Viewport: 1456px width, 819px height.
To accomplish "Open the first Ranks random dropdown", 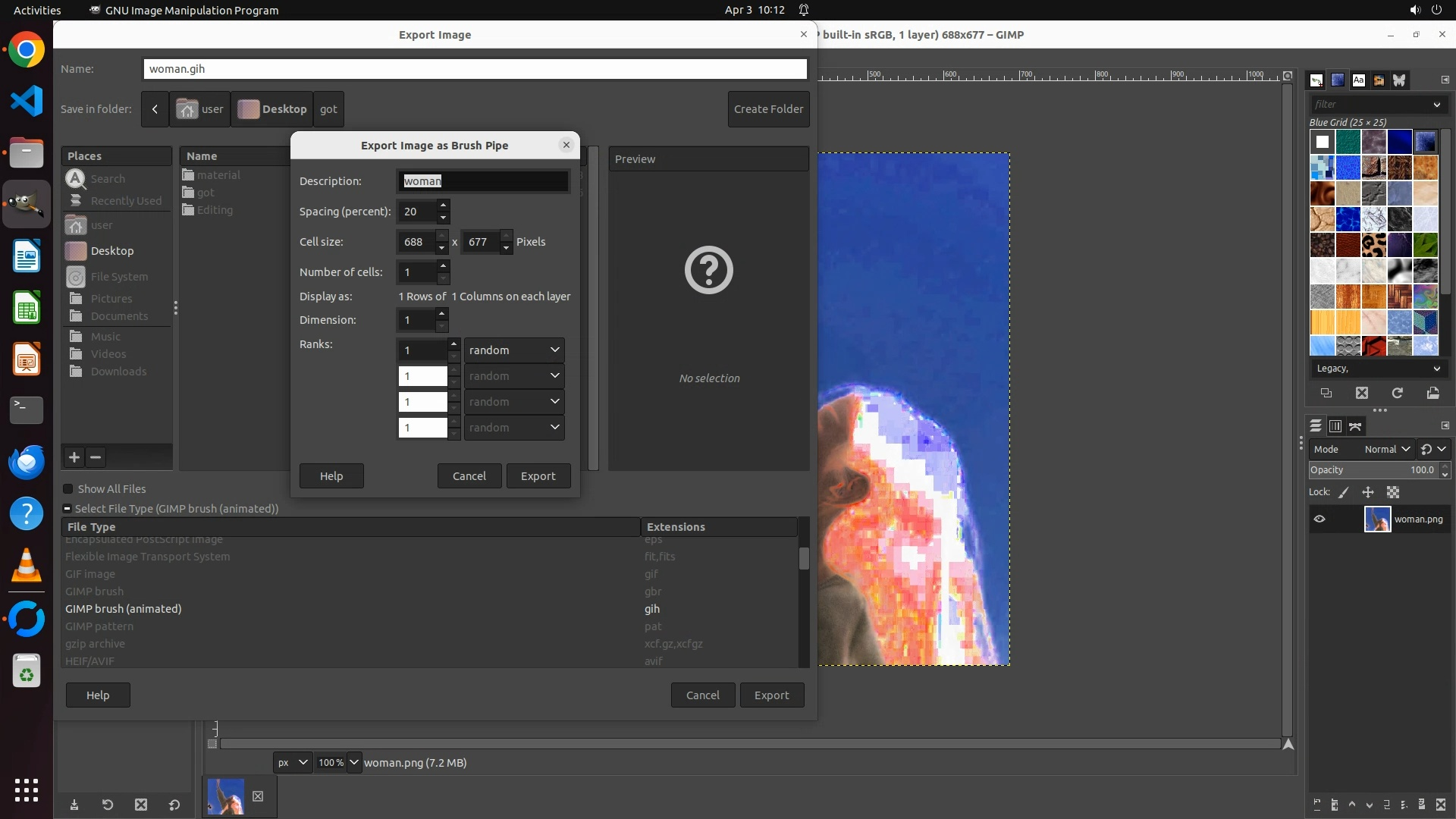I will pos(514,350).
